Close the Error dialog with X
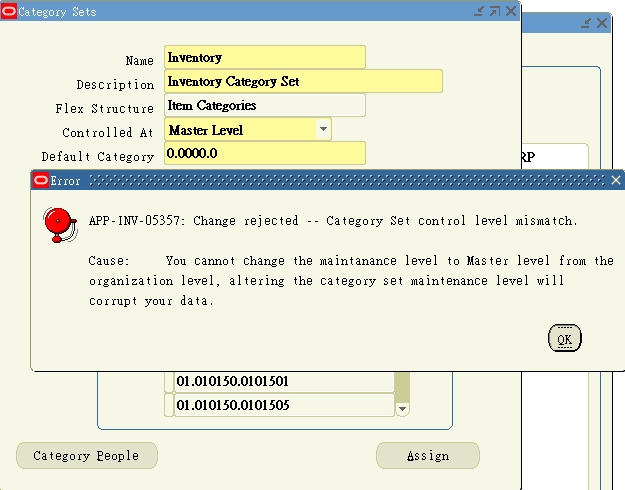Screen dimensions: 625x490 (616, 180)
